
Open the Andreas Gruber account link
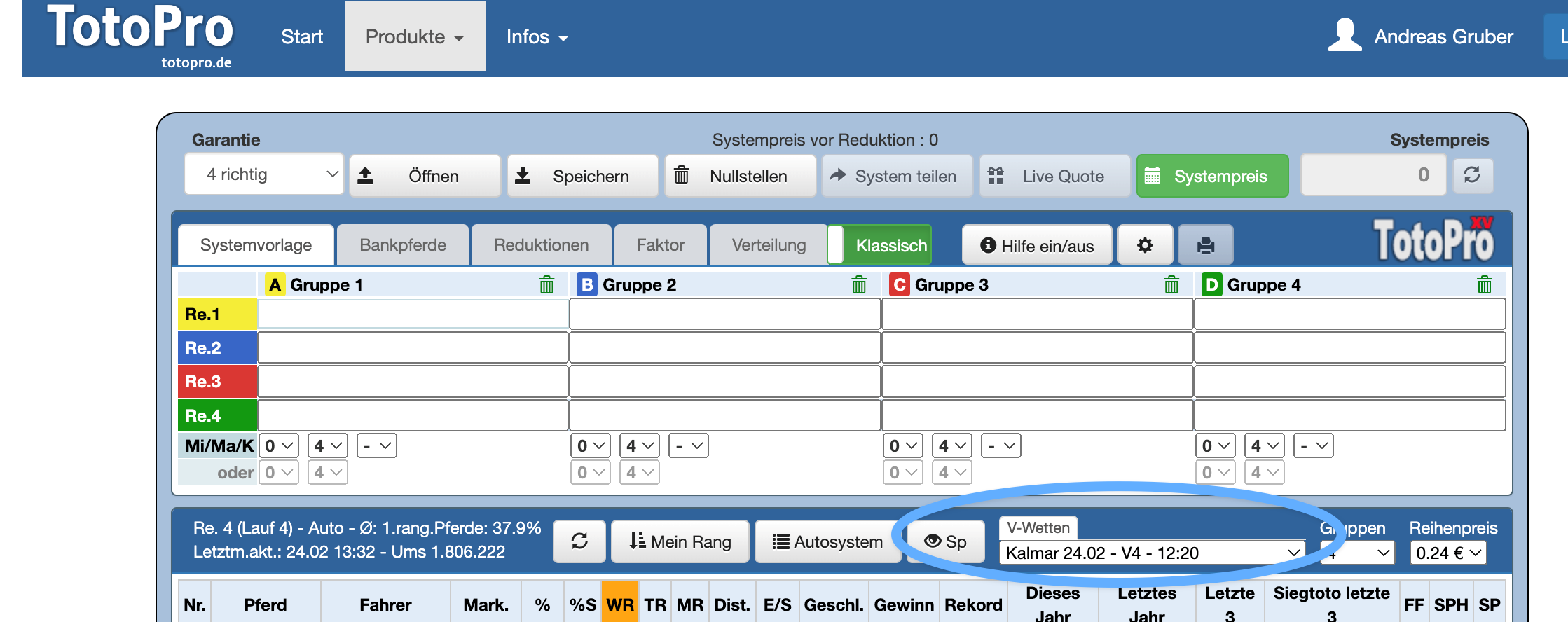[x=1443, y=36]
